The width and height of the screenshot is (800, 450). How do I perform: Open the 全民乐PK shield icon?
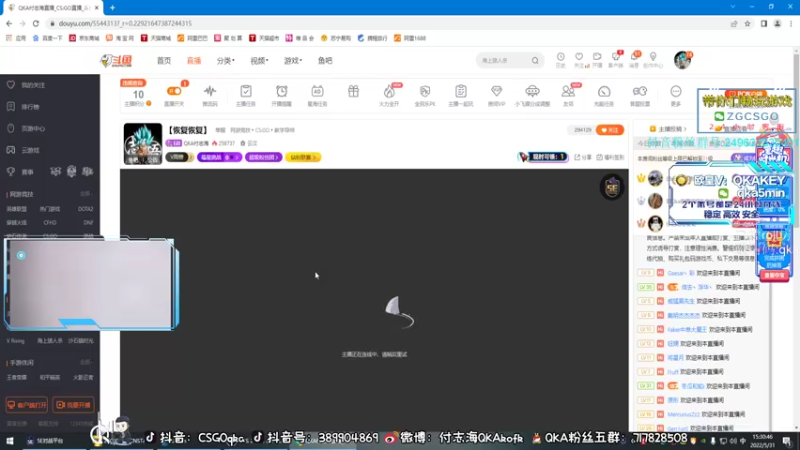tap(425, 91)
